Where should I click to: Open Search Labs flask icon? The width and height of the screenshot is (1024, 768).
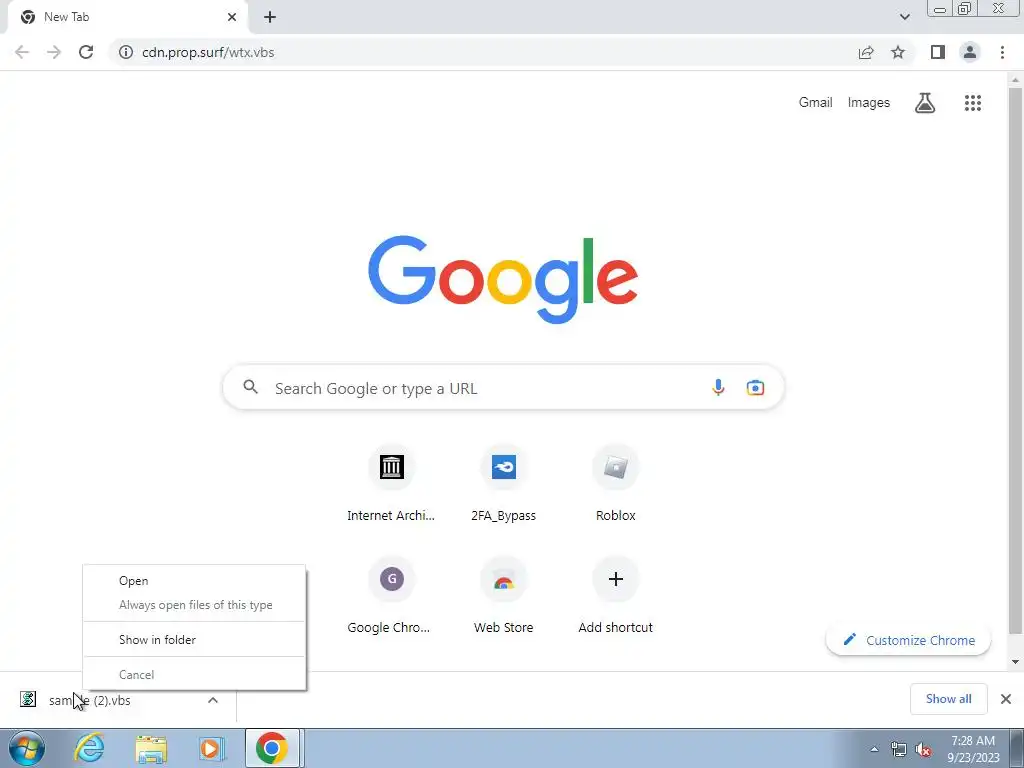925,103
